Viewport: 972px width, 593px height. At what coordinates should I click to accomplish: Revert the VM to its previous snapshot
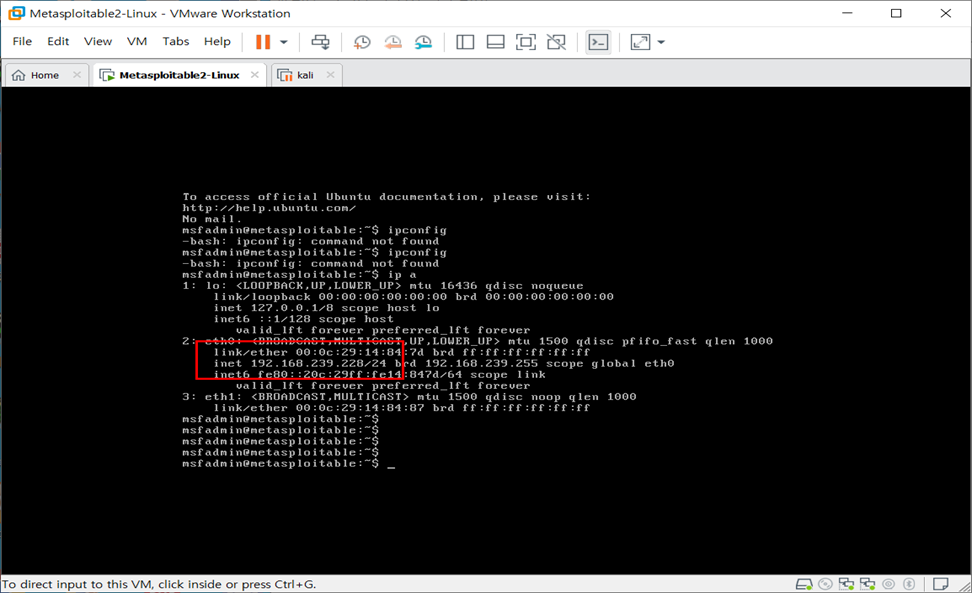pyautogui.click(x=392, y=42)
